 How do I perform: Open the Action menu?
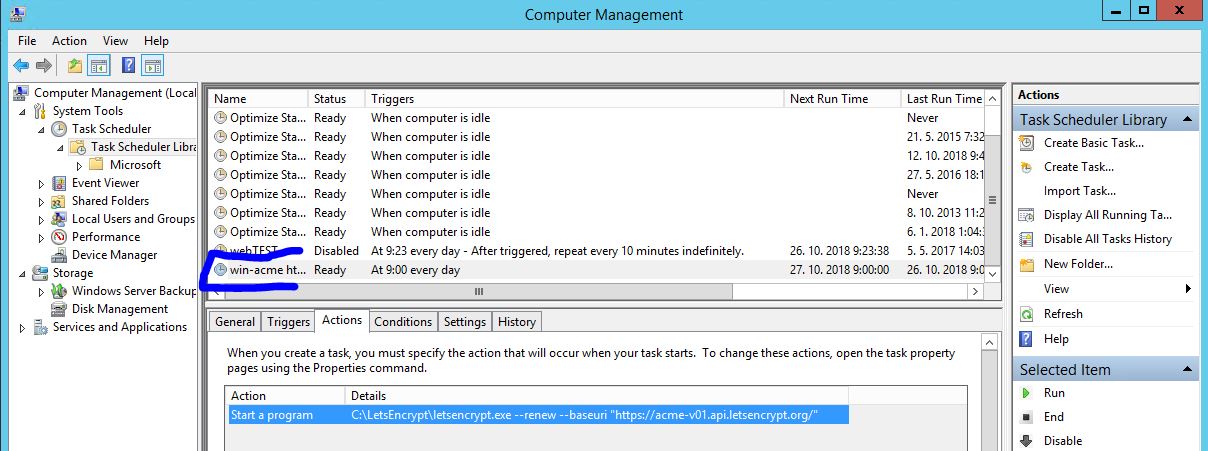(x=69, y=41)
